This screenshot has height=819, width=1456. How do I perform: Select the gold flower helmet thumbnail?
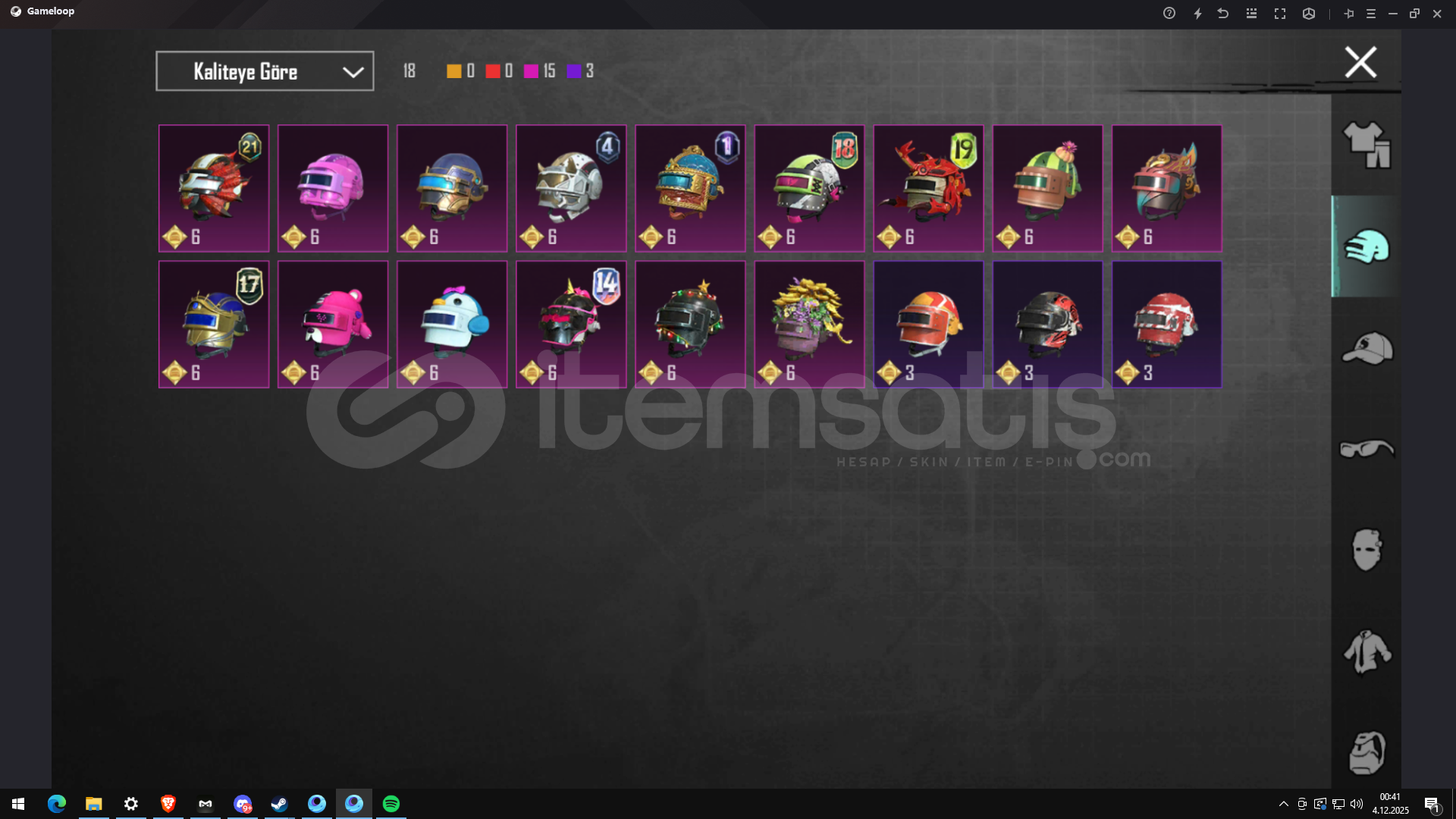(809, 325)
